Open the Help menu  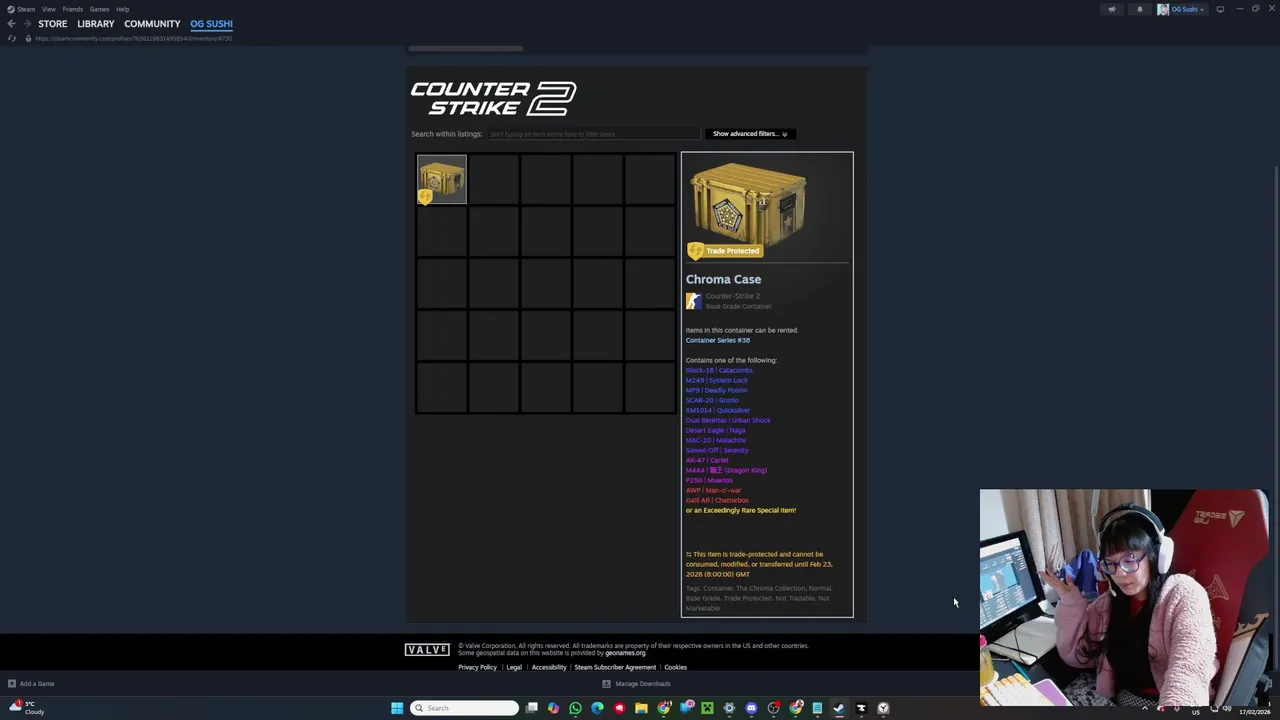(122, 9)
